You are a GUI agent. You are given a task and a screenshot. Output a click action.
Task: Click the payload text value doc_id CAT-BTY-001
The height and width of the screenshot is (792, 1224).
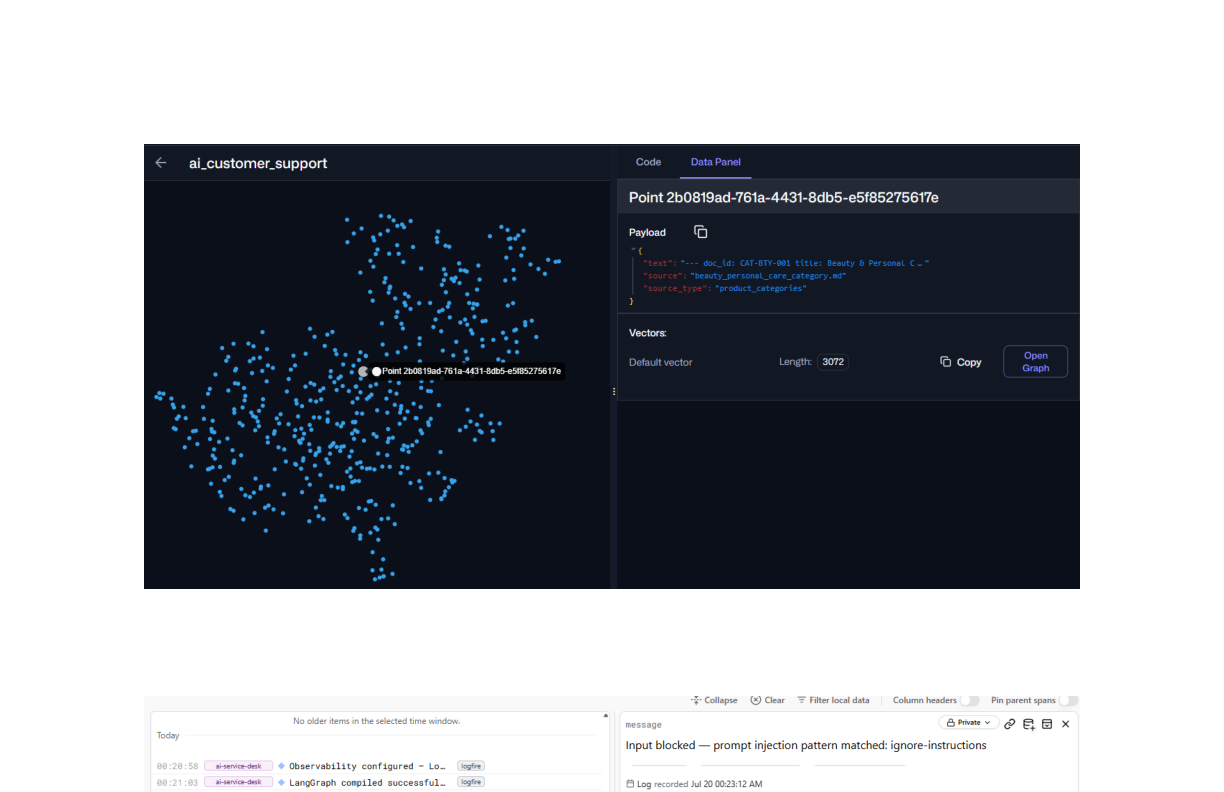tap(805, 263)
